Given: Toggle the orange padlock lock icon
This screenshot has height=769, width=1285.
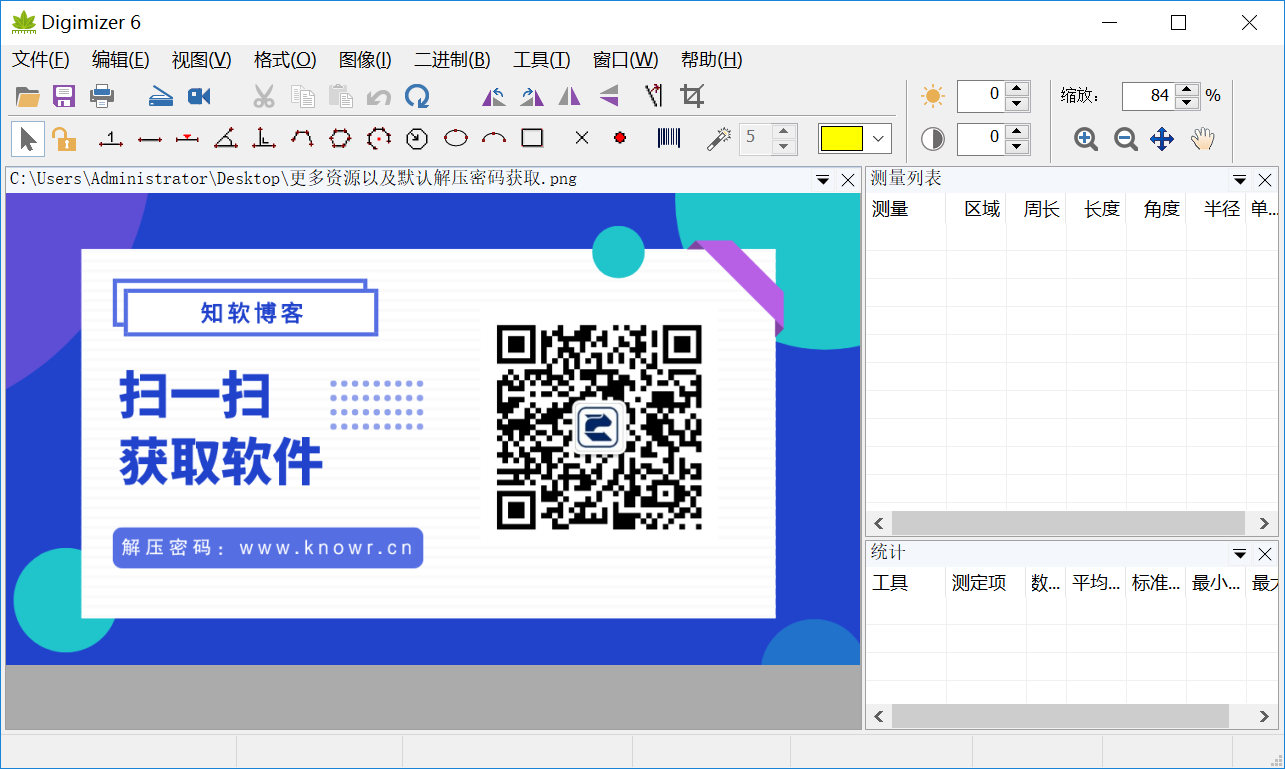Looking at the screenshot, I should pos(64,139).
